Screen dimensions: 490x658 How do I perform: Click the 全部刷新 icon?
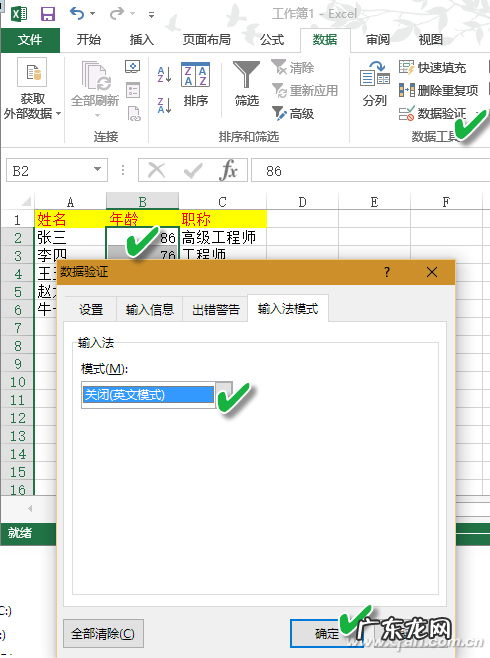pyautogui.click(x=95, y=77)
